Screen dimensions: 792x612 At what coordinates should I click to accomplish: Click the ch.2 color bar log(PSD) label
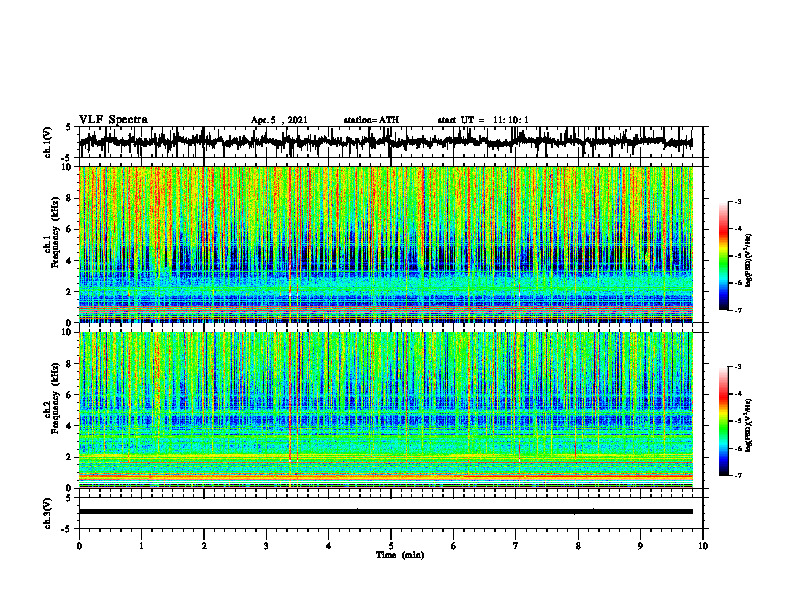749,426
